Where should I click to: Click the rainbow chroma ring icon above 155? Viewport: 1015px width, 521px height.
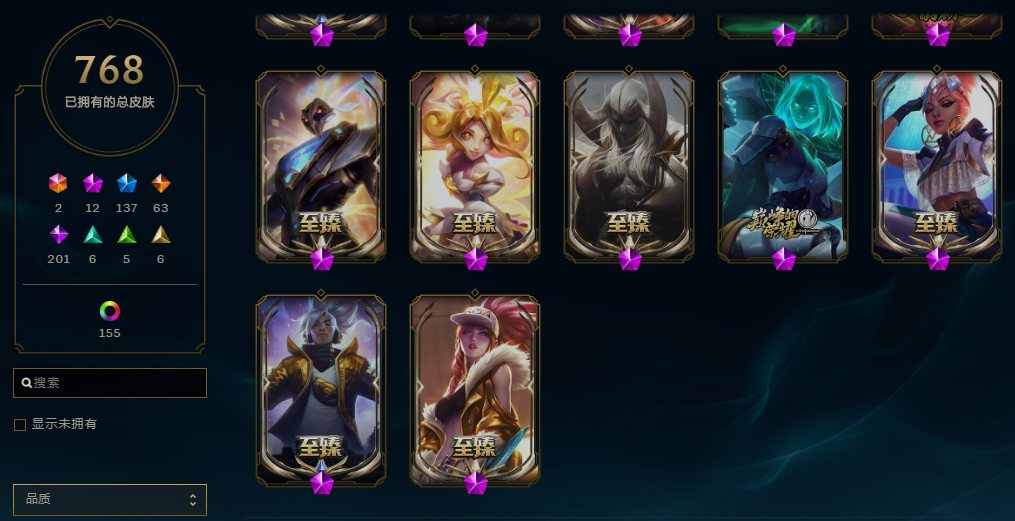click(110, 311)
